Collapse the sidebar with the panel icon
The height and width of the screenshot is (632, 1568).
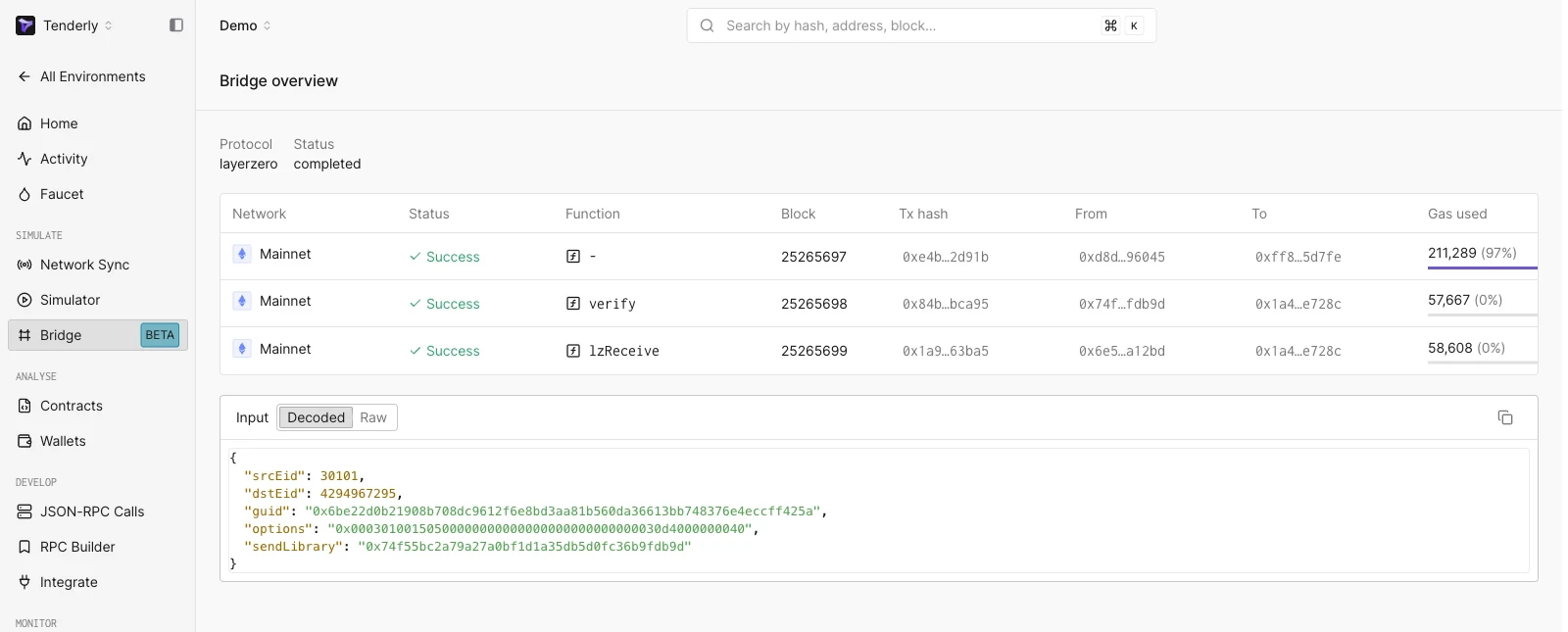coord(176,25)
